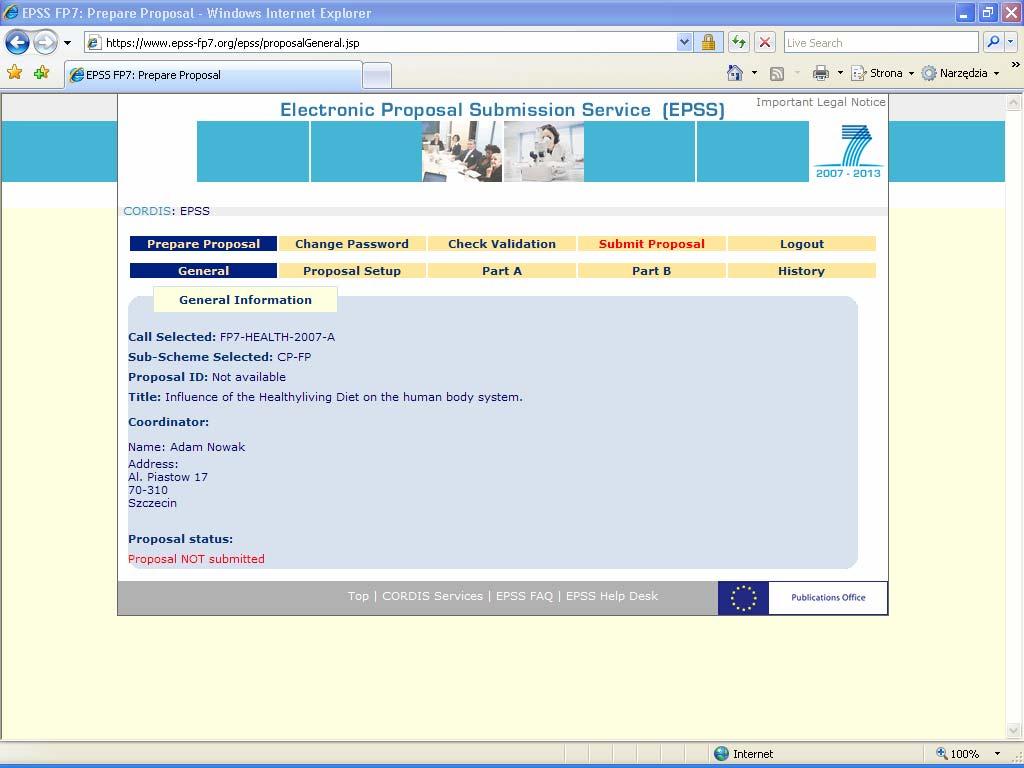Screen dimensions: 1024x768
Task: Click the Internet zone status icon
Action: click(721, 754)
